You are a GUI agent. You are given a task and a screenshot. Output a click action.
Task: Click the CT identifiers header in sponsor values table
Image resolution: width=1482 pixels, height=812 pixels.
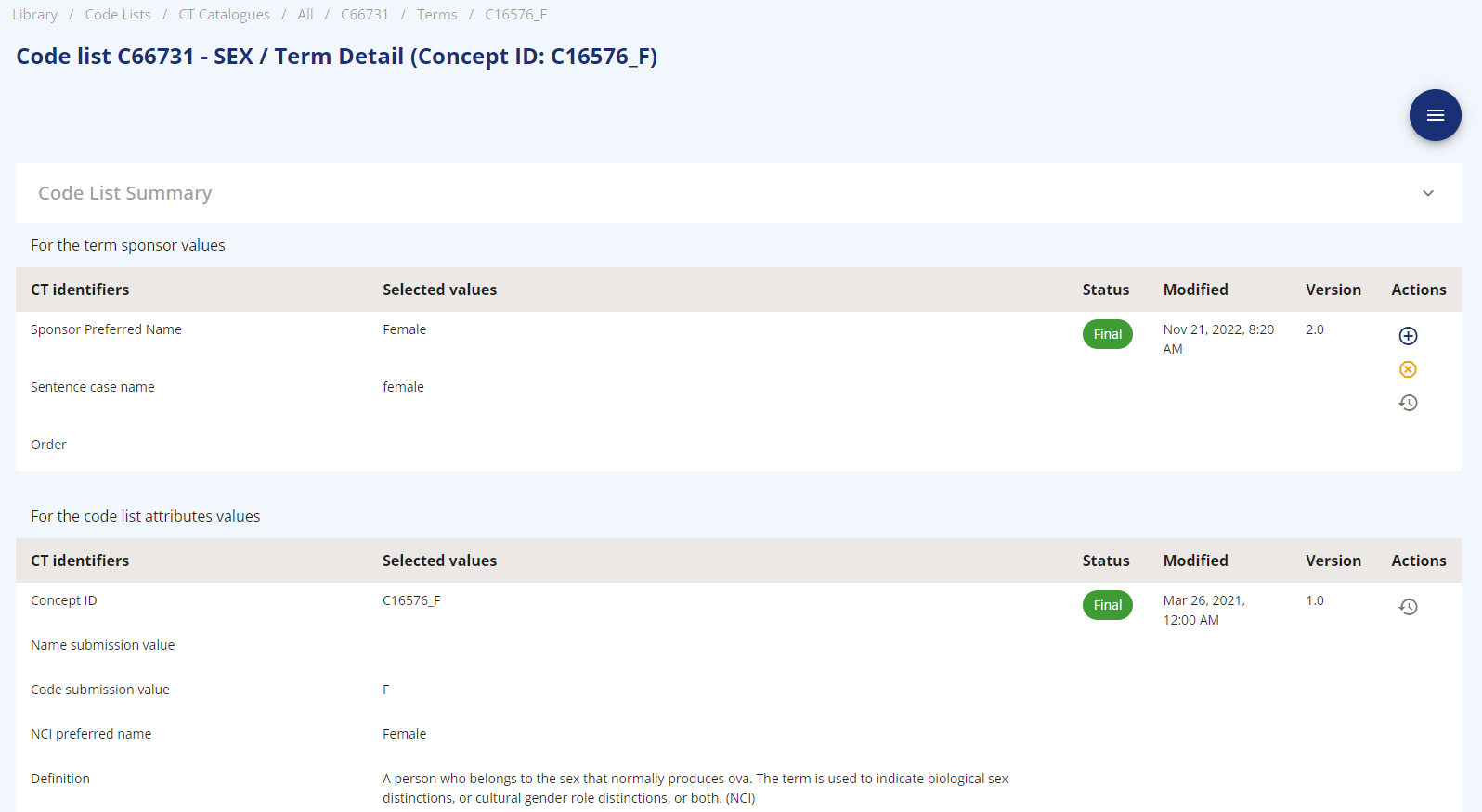(80, 290)
